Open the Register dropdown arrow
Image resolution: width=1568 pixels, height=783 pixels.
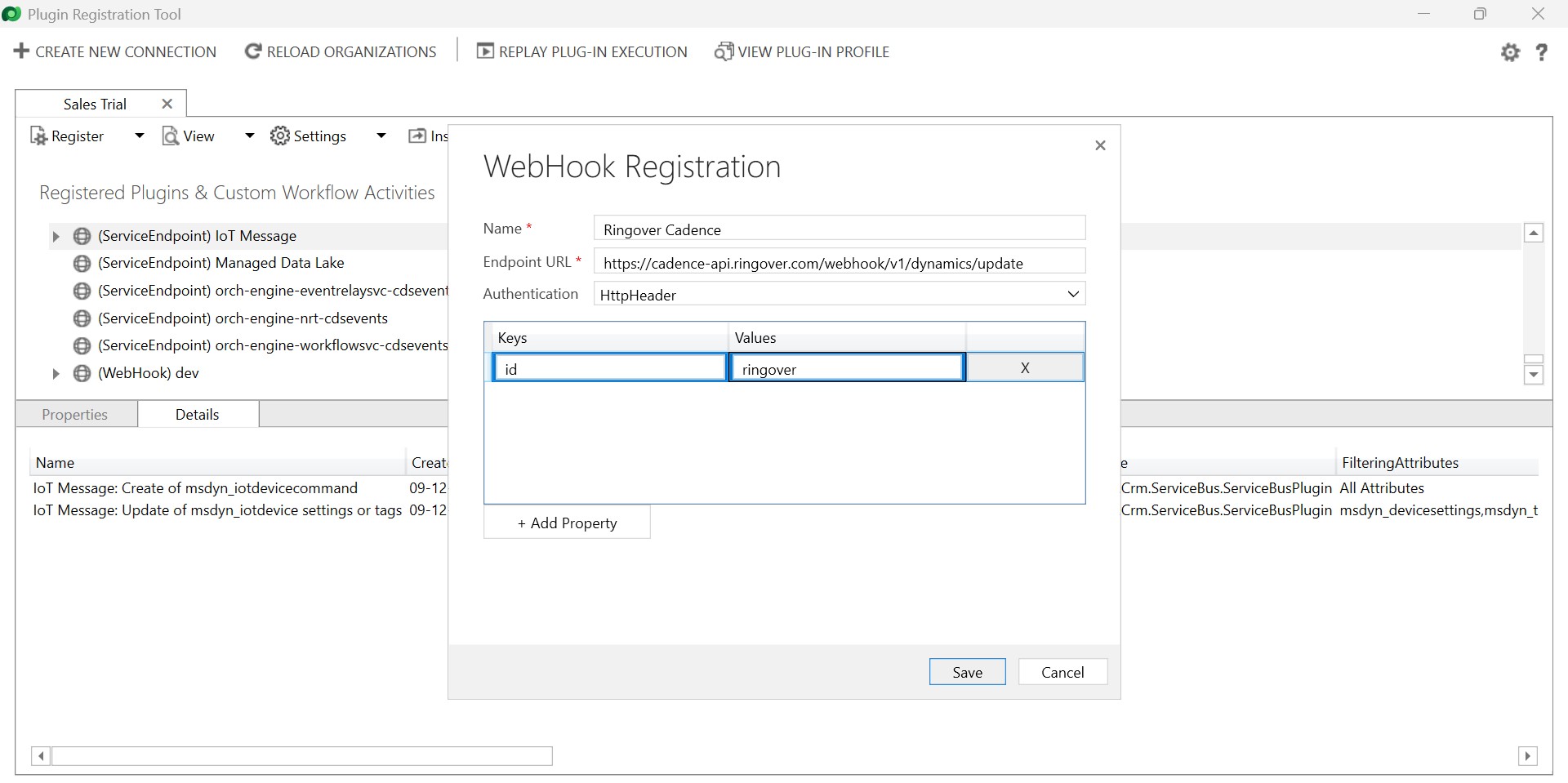140,136
